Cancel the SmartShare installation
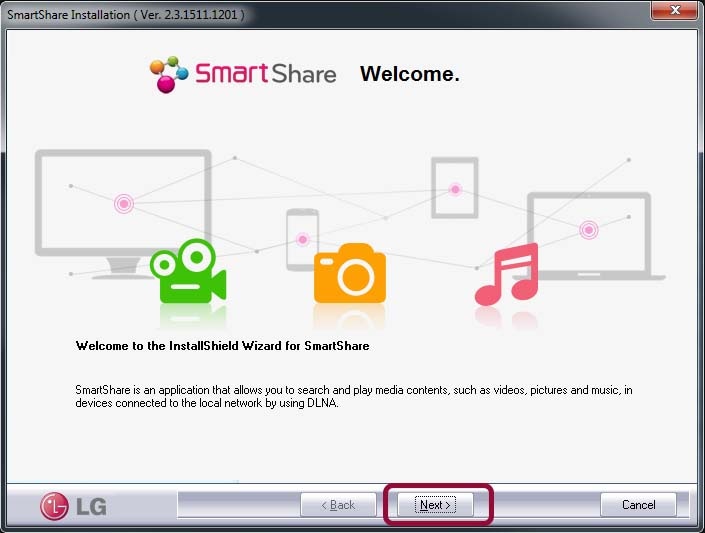 pos(638,505)
